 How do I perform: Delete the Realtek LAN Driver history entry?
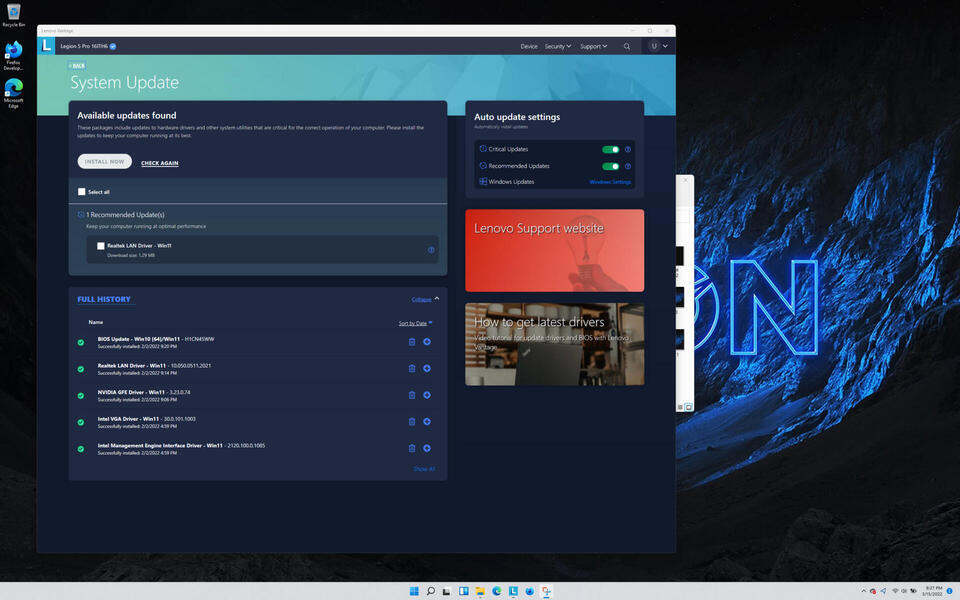(411, 369)
